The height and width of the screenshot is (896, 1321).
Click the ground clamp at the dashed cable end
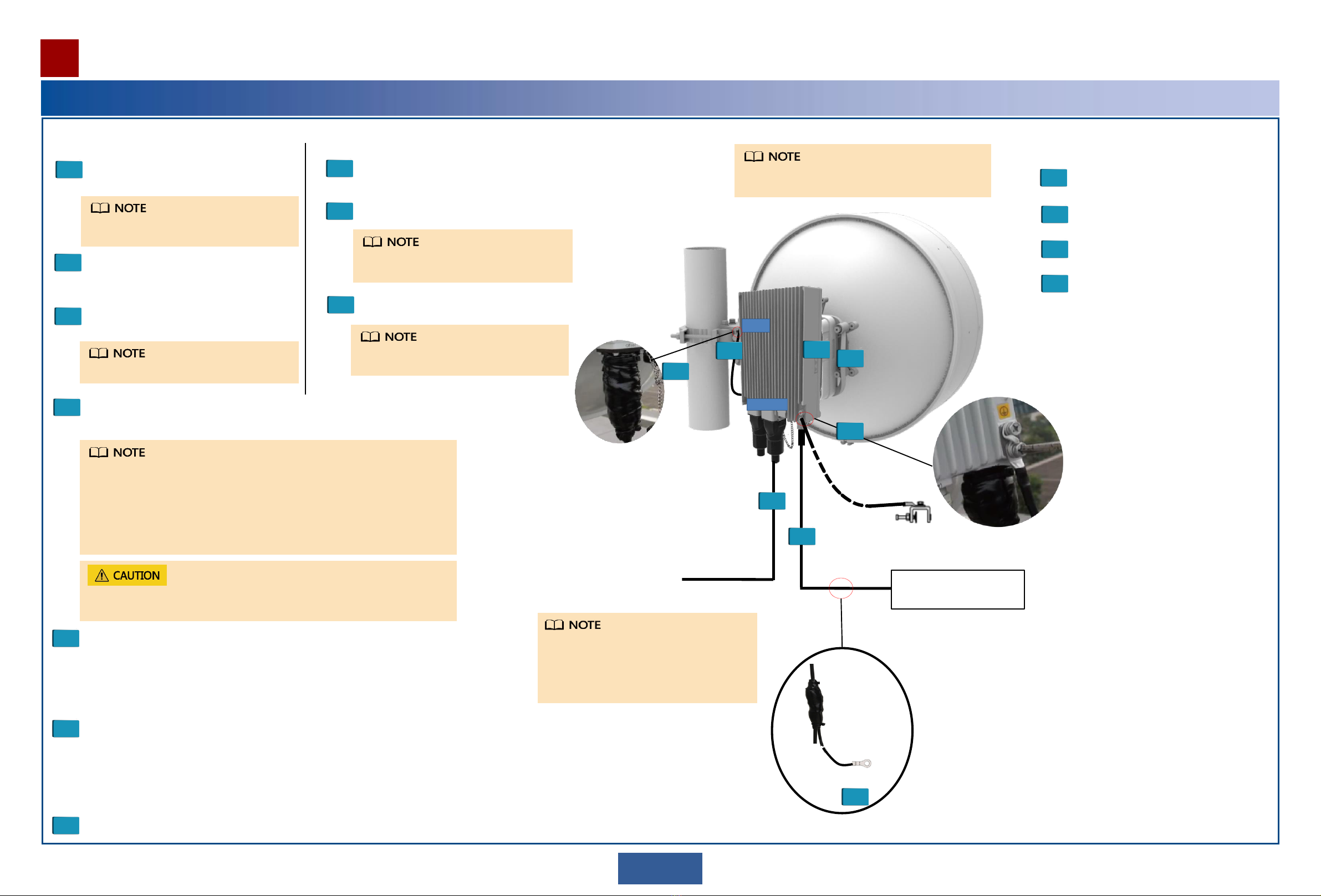pos(914,513)
